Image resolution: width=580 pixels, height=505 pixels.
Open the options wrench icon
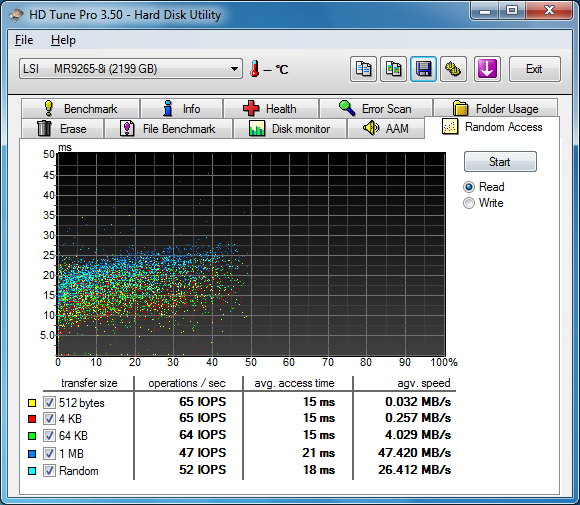(453, 69)
